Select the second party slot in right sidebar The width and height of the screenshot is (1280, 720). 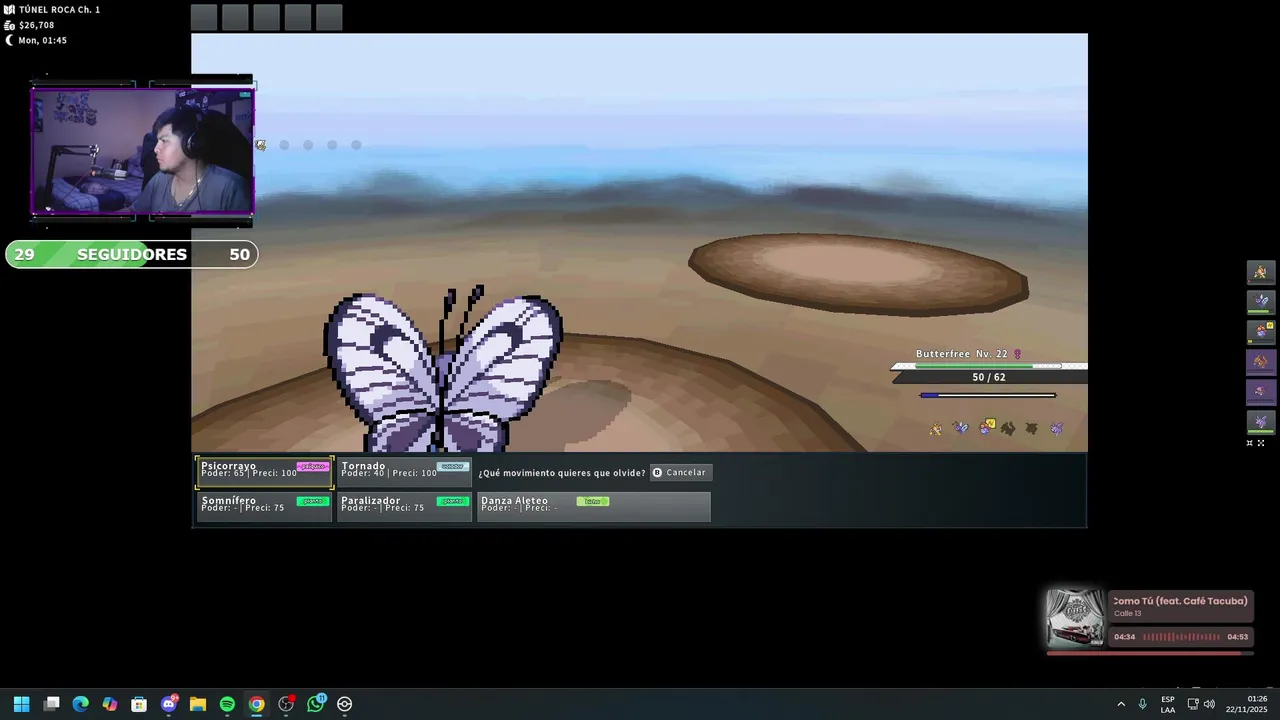click(1261, 302)
